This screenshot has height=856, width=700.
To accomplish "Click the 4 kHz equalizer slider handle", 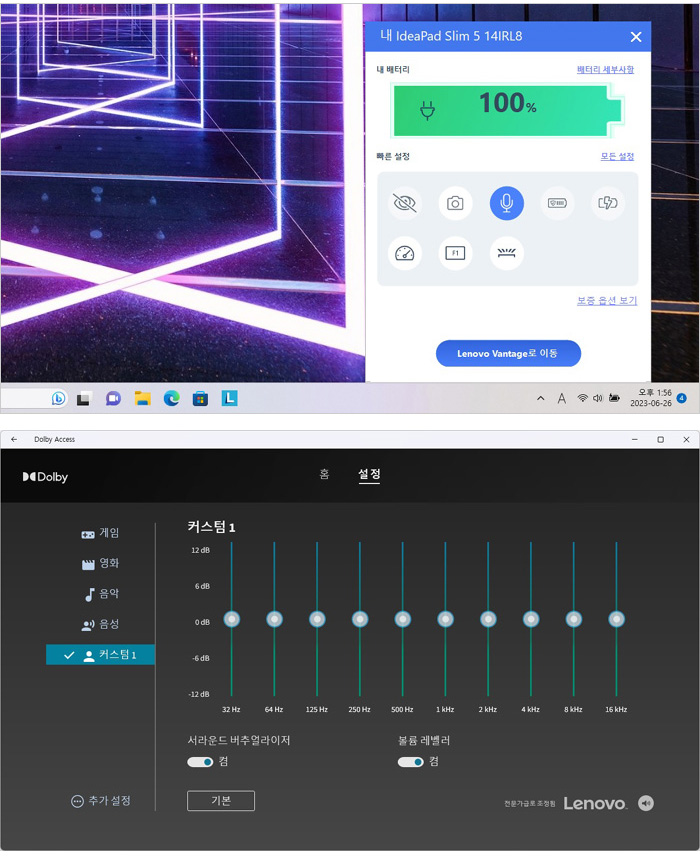I will point(531,619).
